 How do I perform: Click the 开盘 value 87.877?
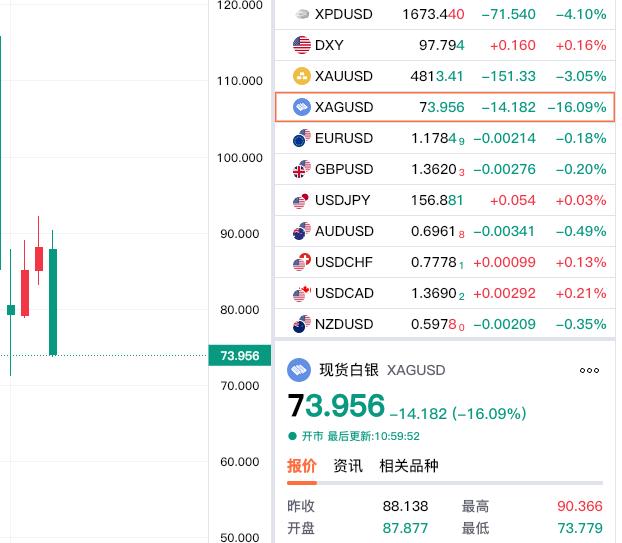click(405, 528)
